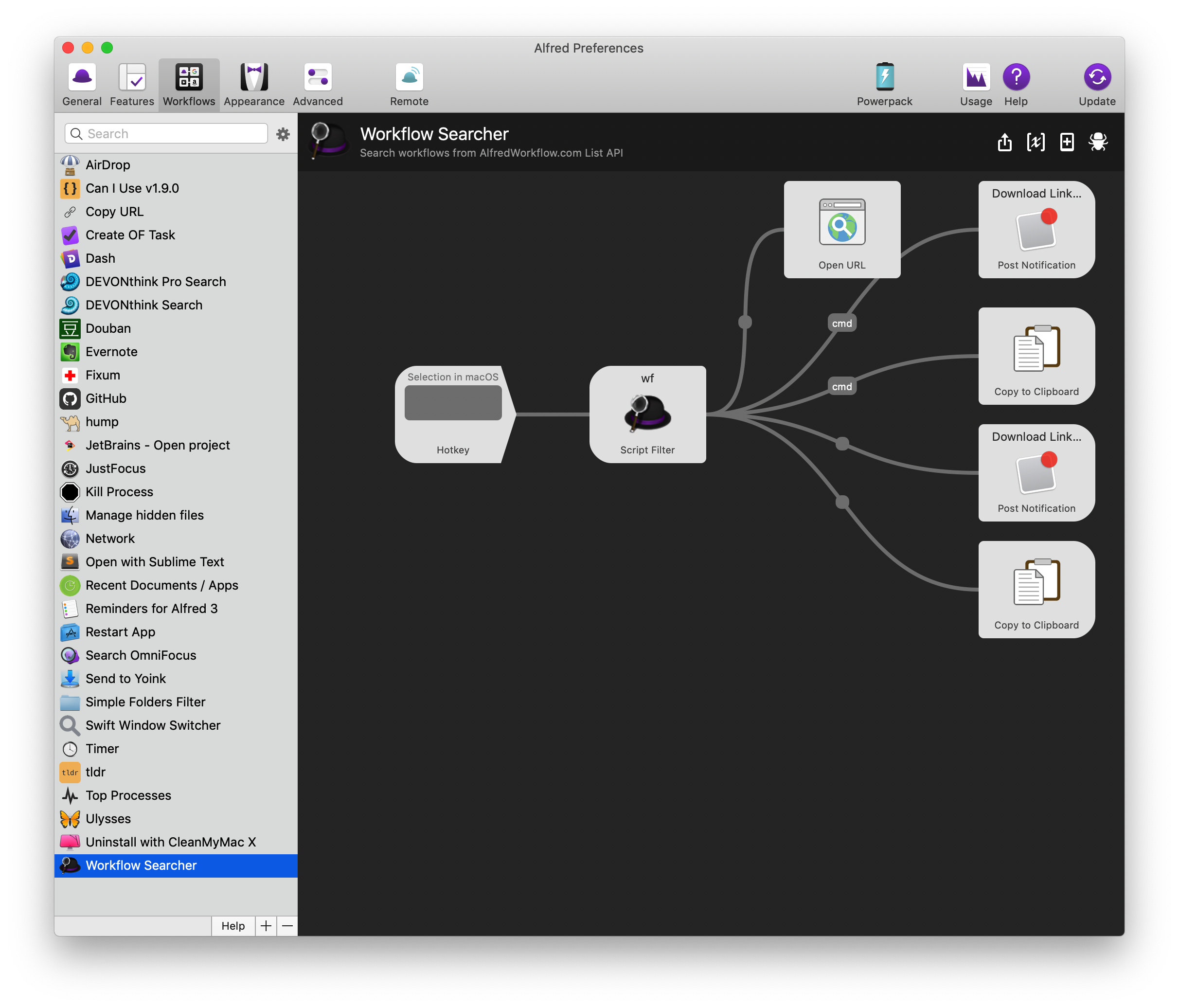Switch to the Features tab

pyautogui.click(x=132, y=85)
